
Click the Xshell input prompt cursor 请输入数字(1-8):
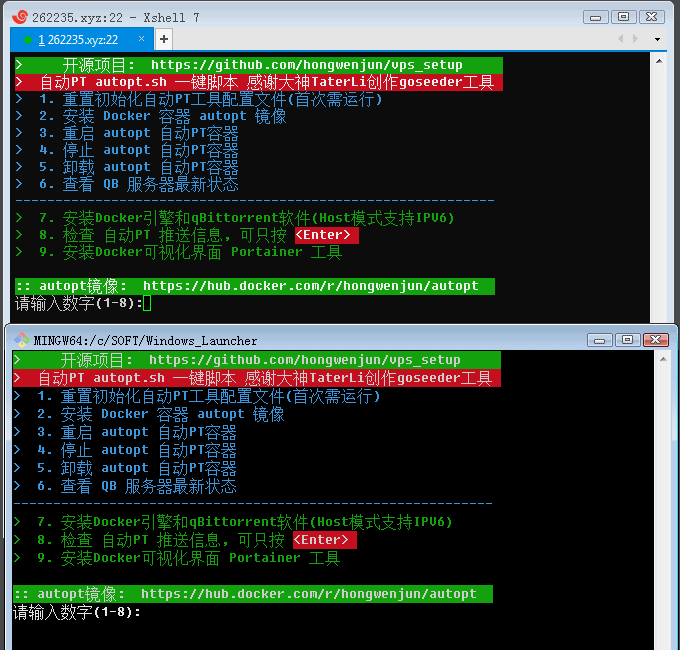click(147, 303)
